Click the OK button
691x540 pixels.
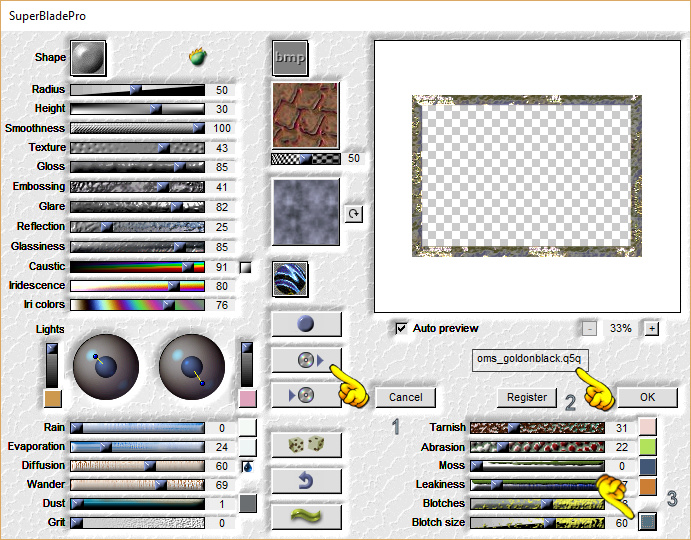click(x=647, y=397)
